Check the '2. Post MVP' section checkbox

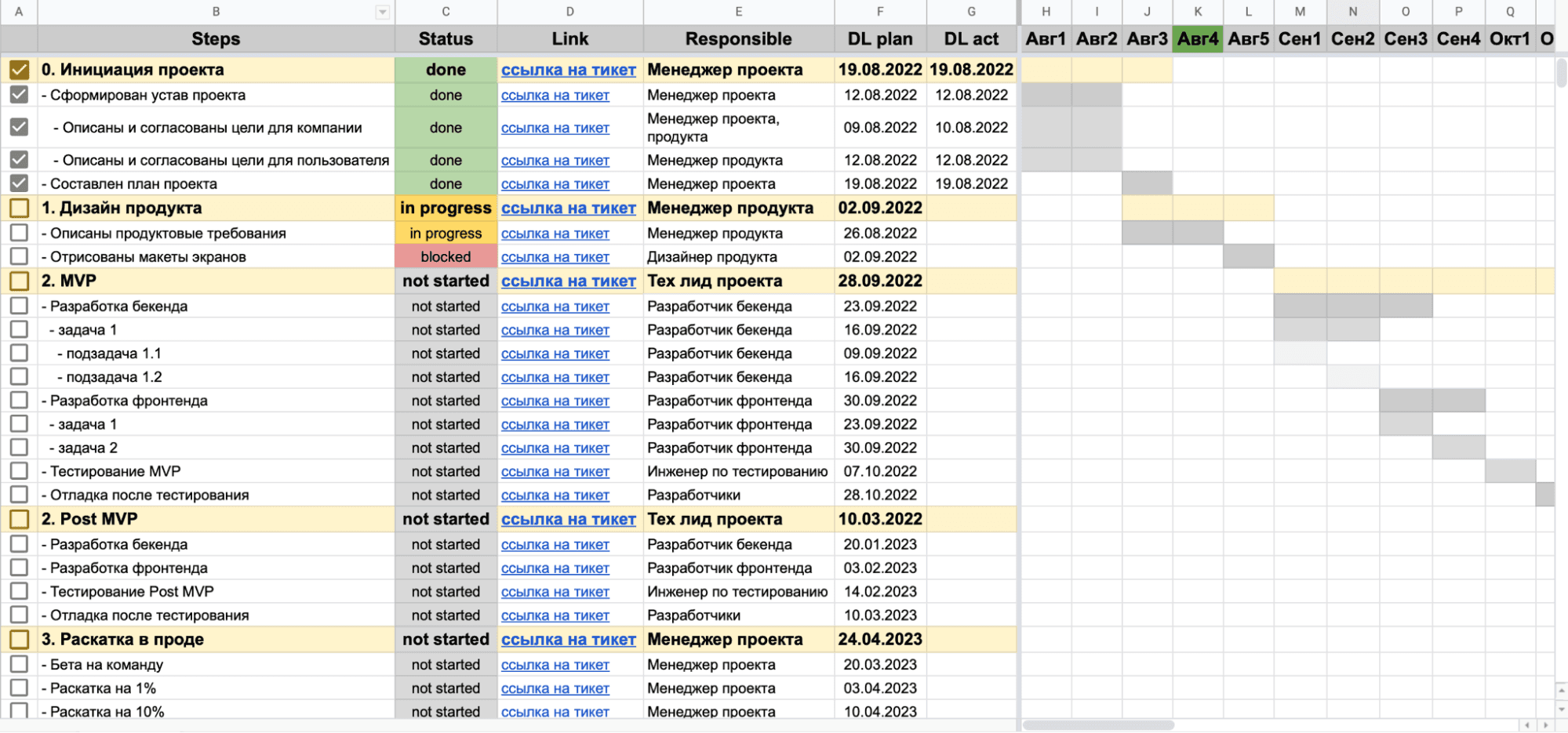click(x=20, y=519)
